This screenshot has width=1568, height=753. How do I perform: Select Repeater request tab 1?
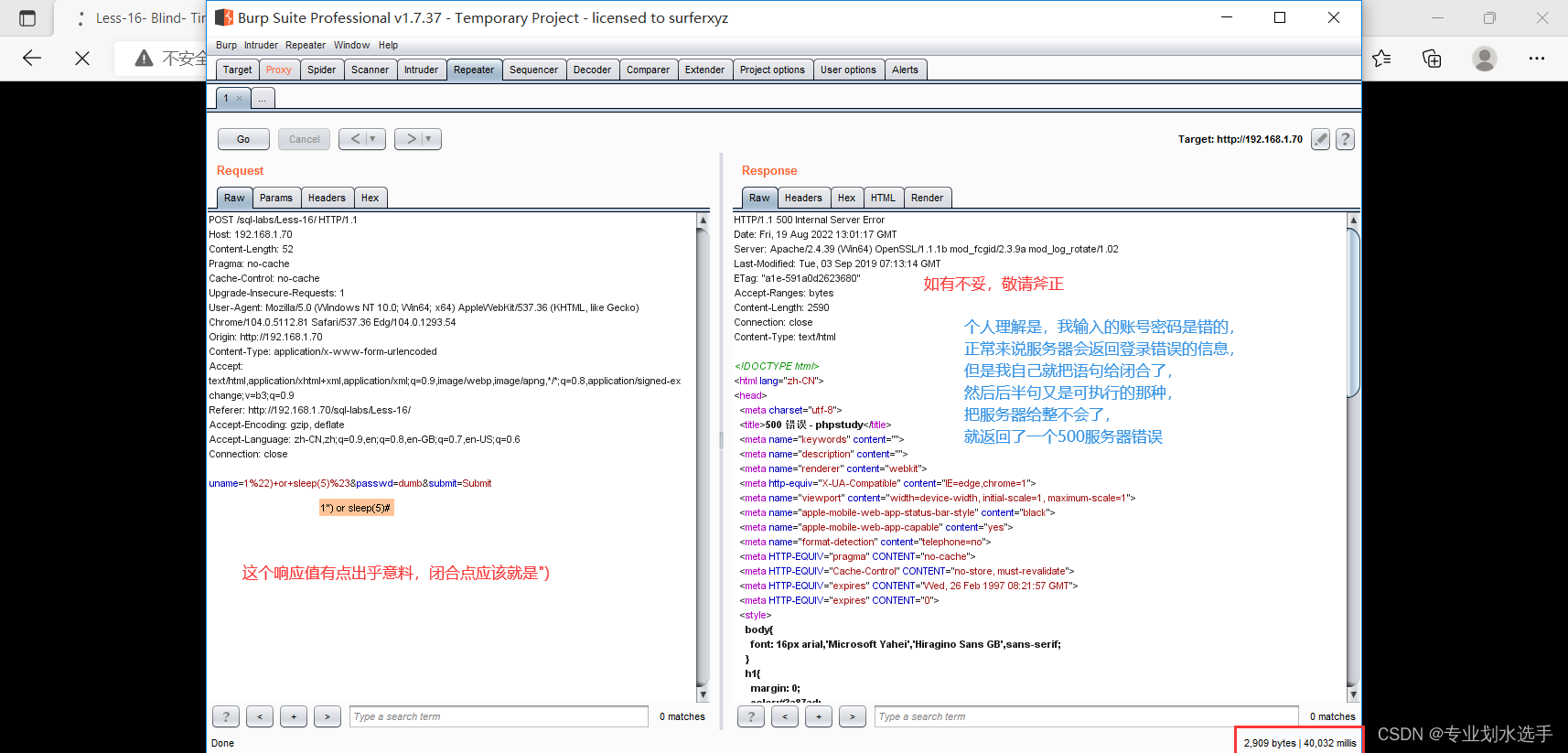tap(232, 99)
